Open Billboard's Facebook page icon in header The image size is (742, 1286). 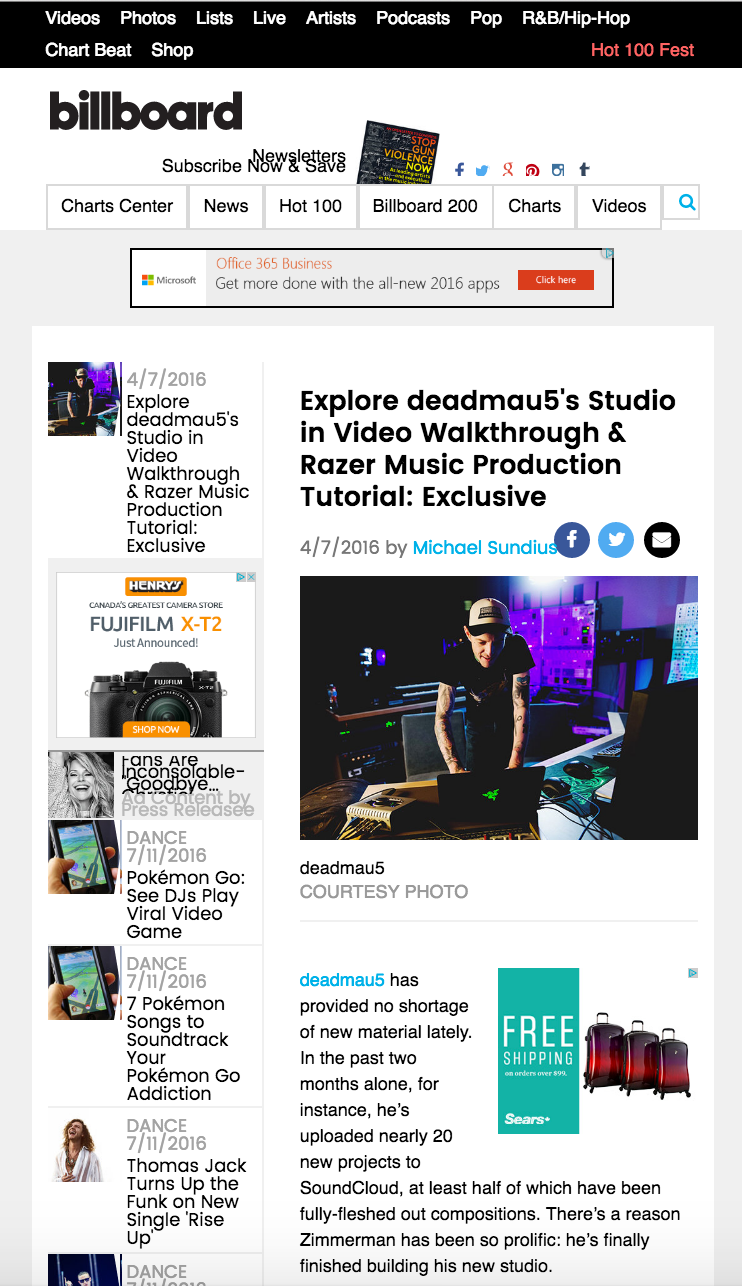click(459, 170)
